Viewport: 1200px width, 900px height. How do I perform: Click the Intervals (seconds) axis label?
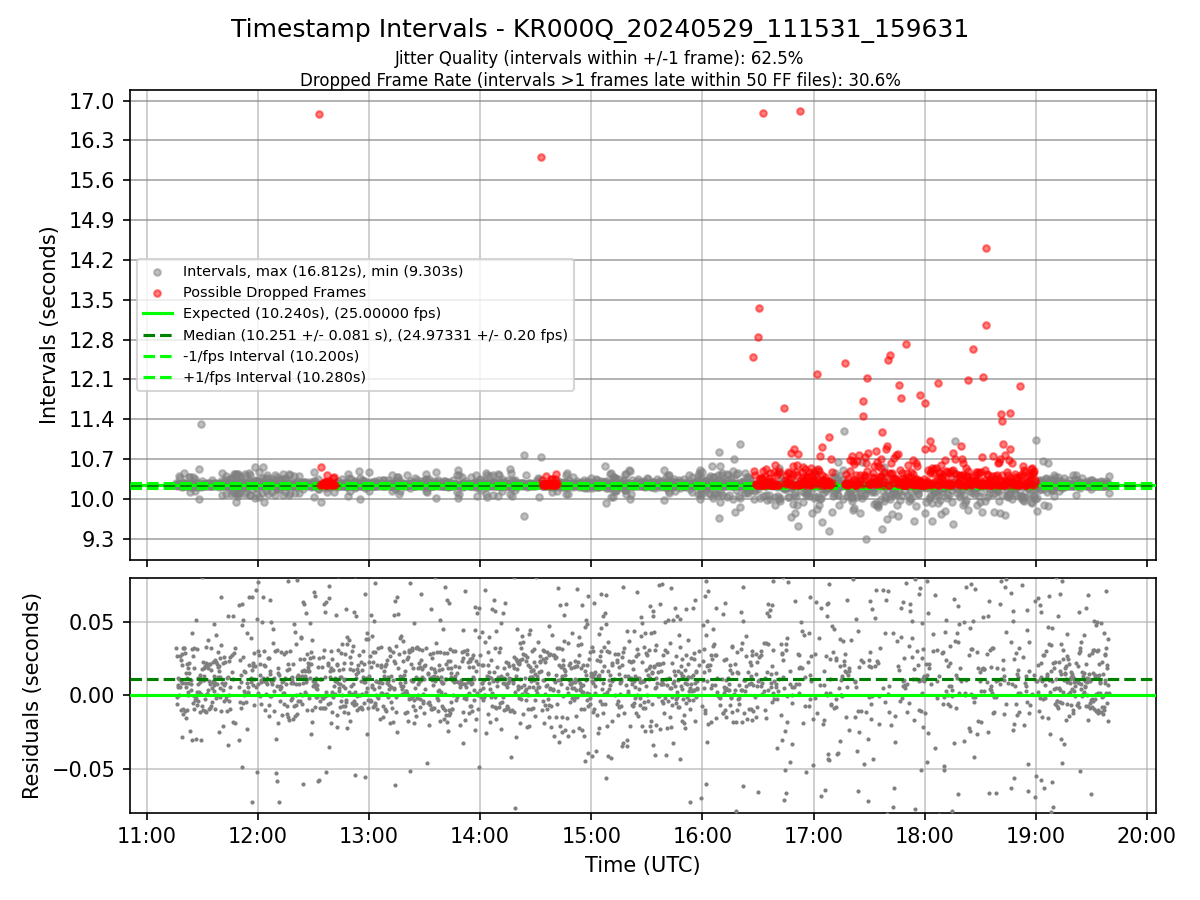click(49, 325)
